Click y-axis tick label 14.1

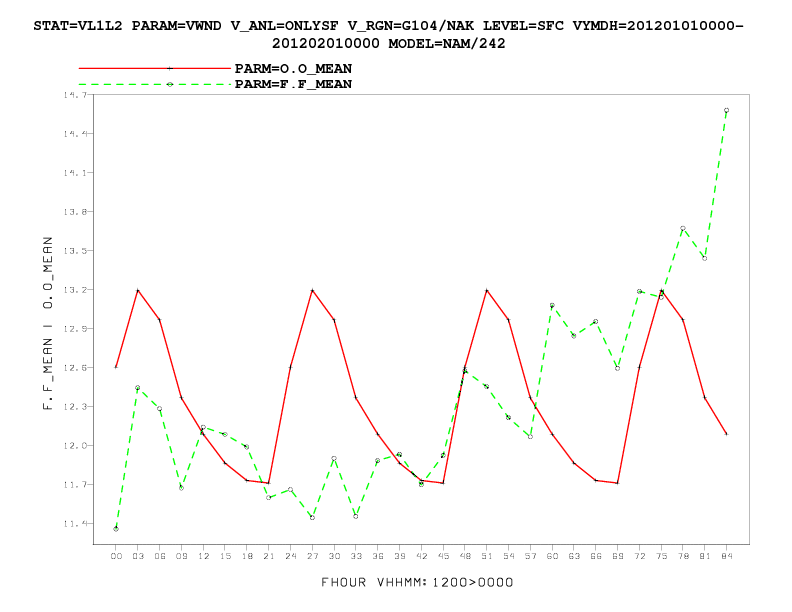[75, 173]
